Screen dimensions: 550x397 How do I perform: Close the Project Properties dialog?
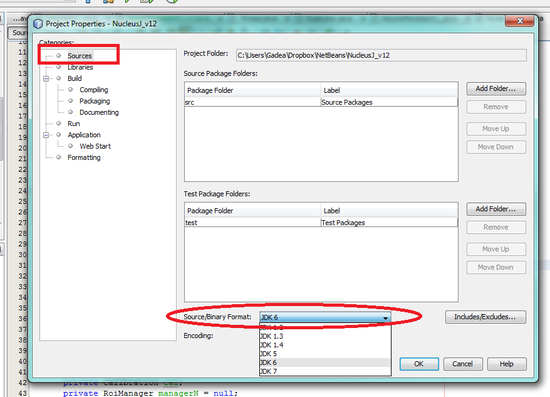[520, 21]
